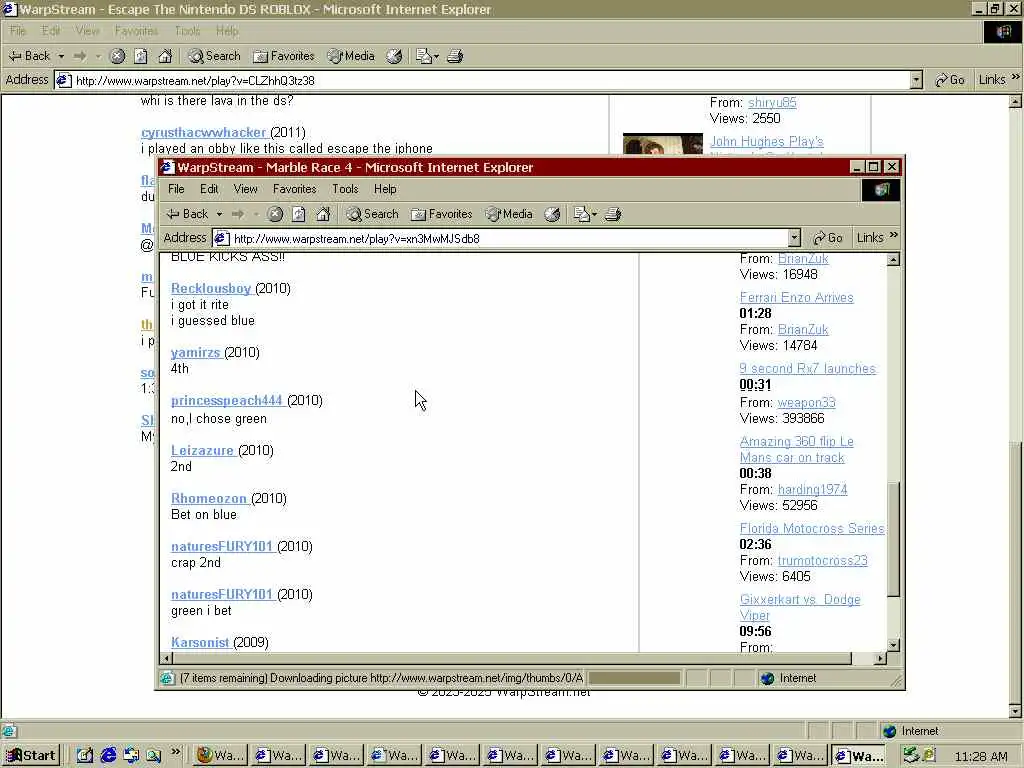Screen dimensions: 1024x768
Task: Click Print icon in Marble Race toolbar
Action: pos(613,214)
